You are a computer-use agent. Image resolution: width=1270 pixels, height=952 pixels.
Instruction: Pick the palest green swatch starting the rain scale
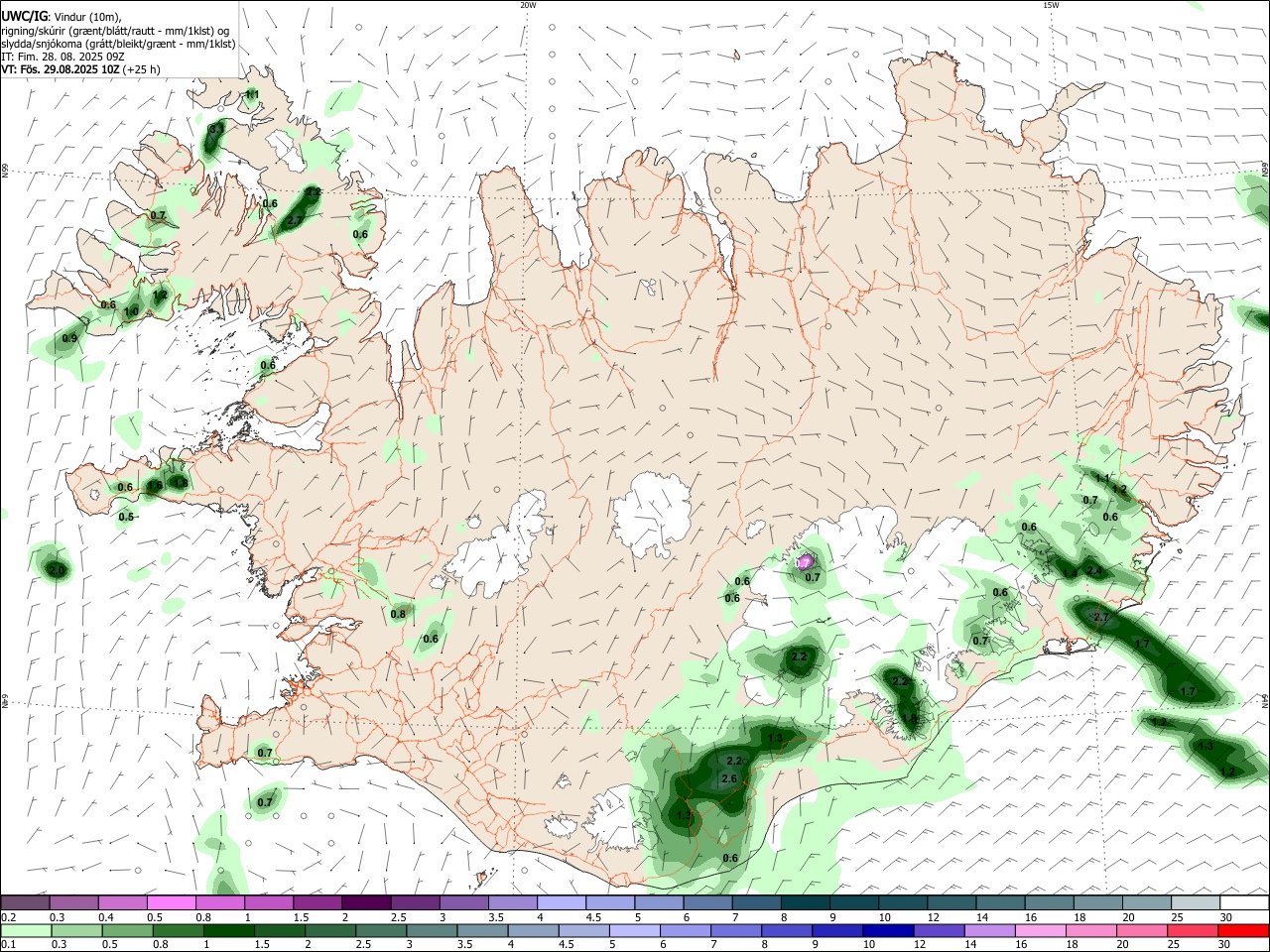[x=25, y=931]
